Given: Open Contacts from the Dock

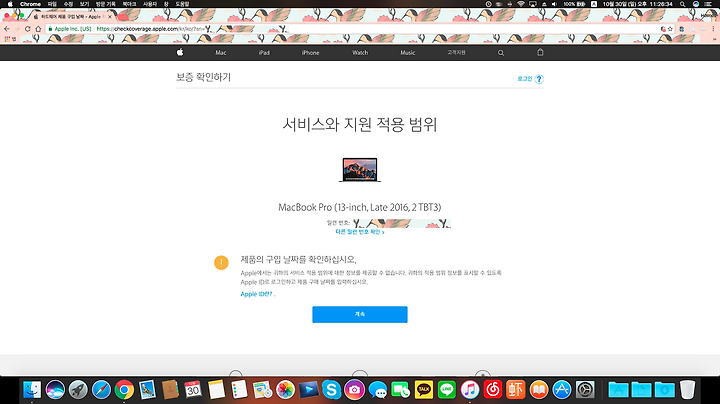Looking at the screenshot, I should click(170, 390).
